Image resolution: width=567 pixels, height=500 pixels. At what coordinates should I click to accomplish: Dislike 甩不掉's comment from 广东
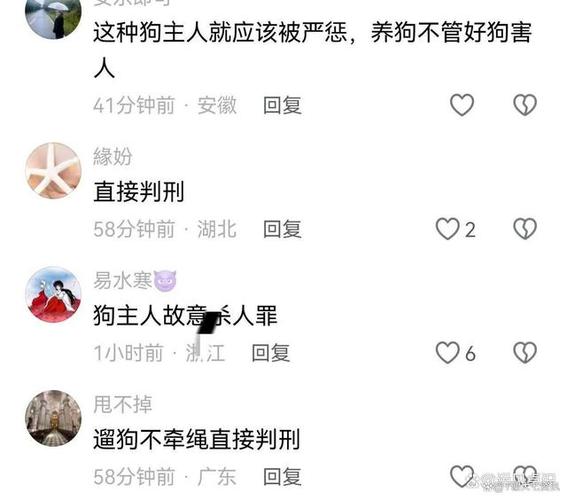coord(525,476)
